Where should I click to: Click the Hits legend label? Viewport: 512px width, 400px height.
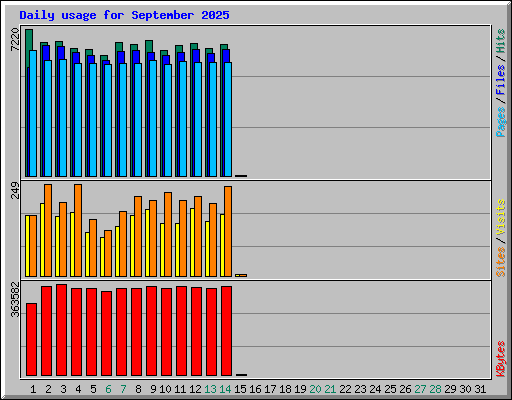click(500, 41)
